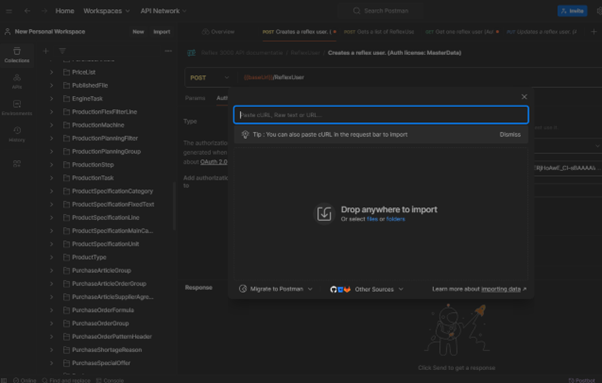The width and height of the screenshot is (602, 383).
Task: Click the Online status indicator
Action: (x=25, y=380)
